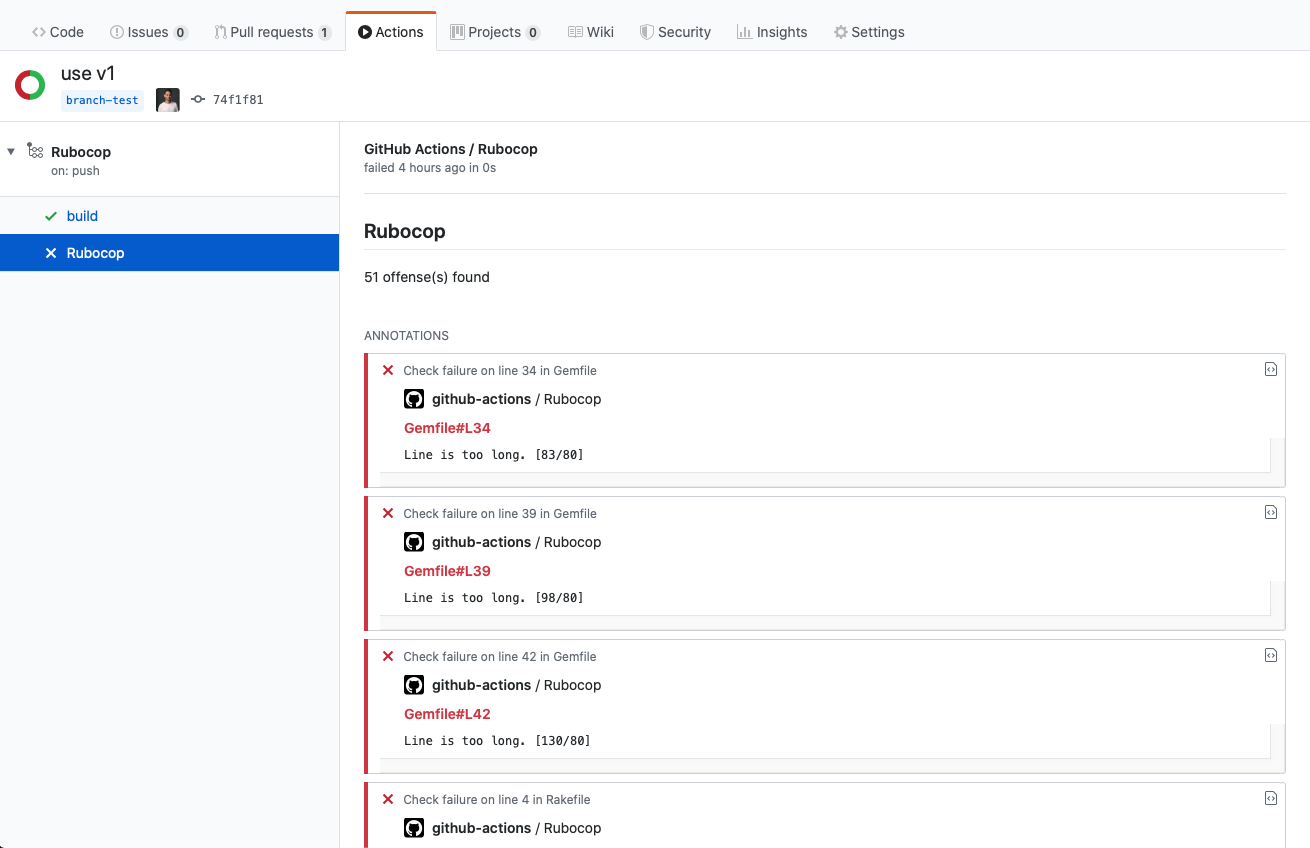1310x848 pixels.
Task: Open the Gemfile#L34 link
Action: 447,428
